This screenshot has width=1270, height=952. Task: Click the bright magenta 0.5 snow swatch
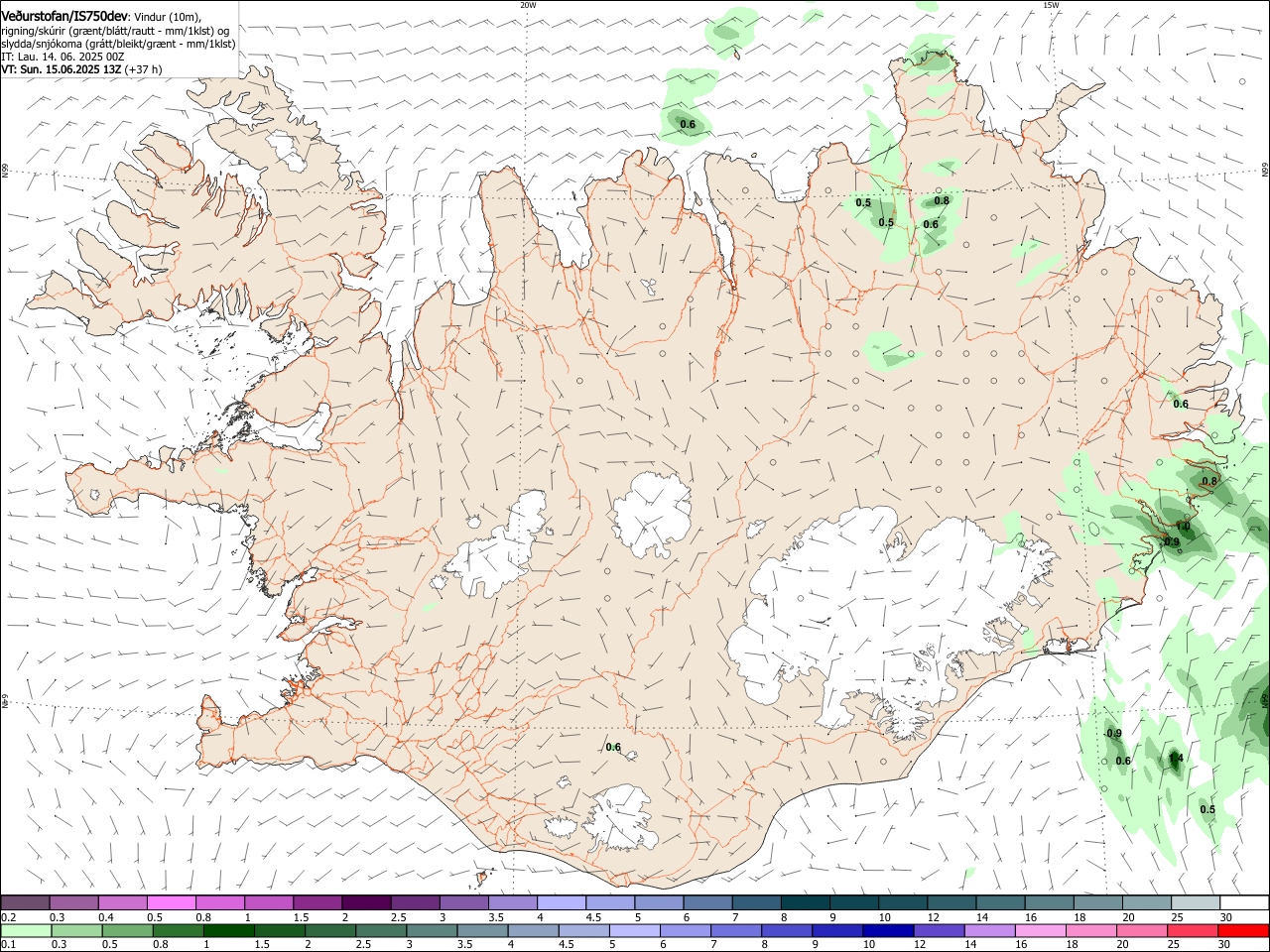tap(172, 902)
